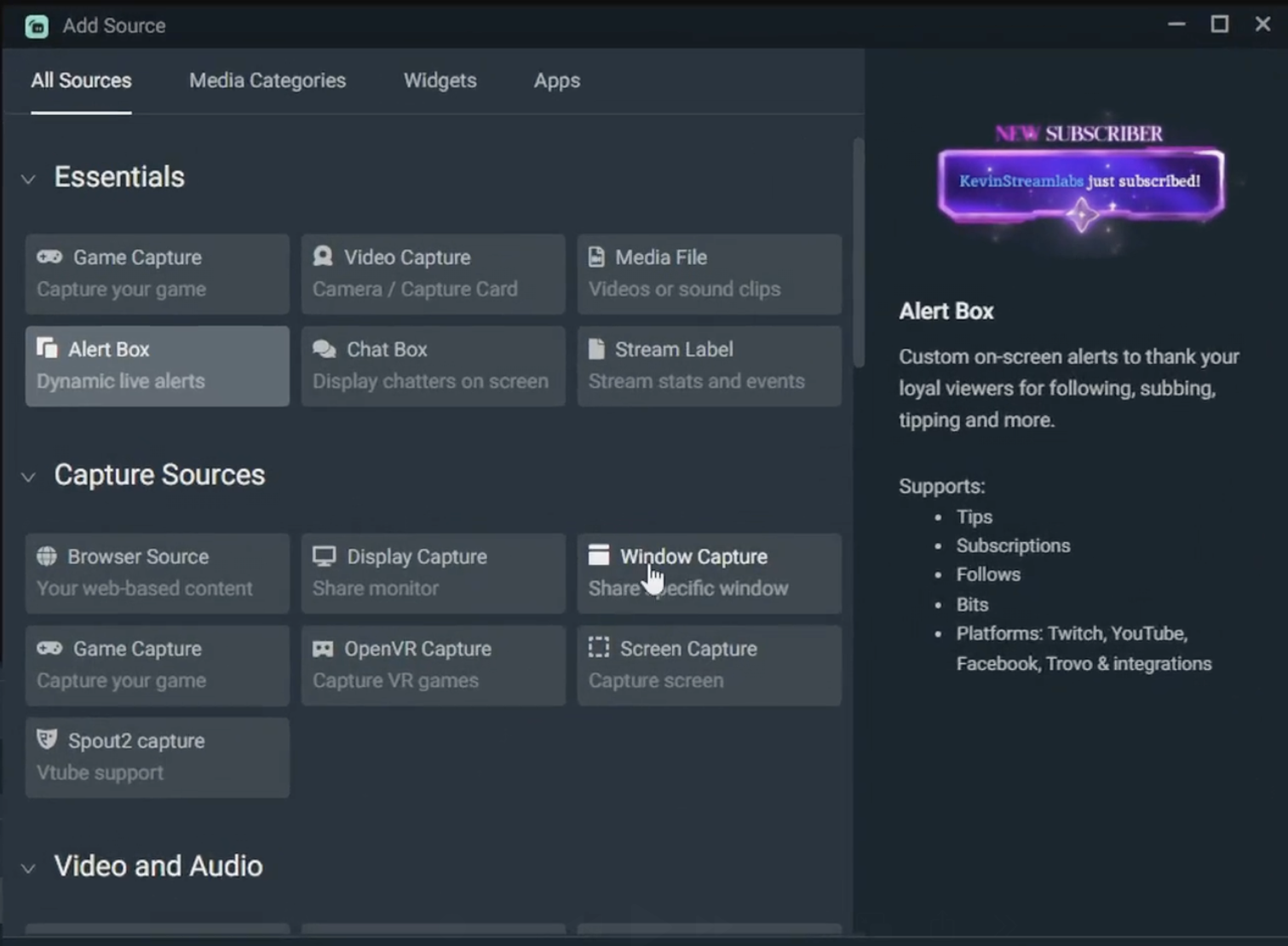Collapse the Video and Audio section

[28, 868]
